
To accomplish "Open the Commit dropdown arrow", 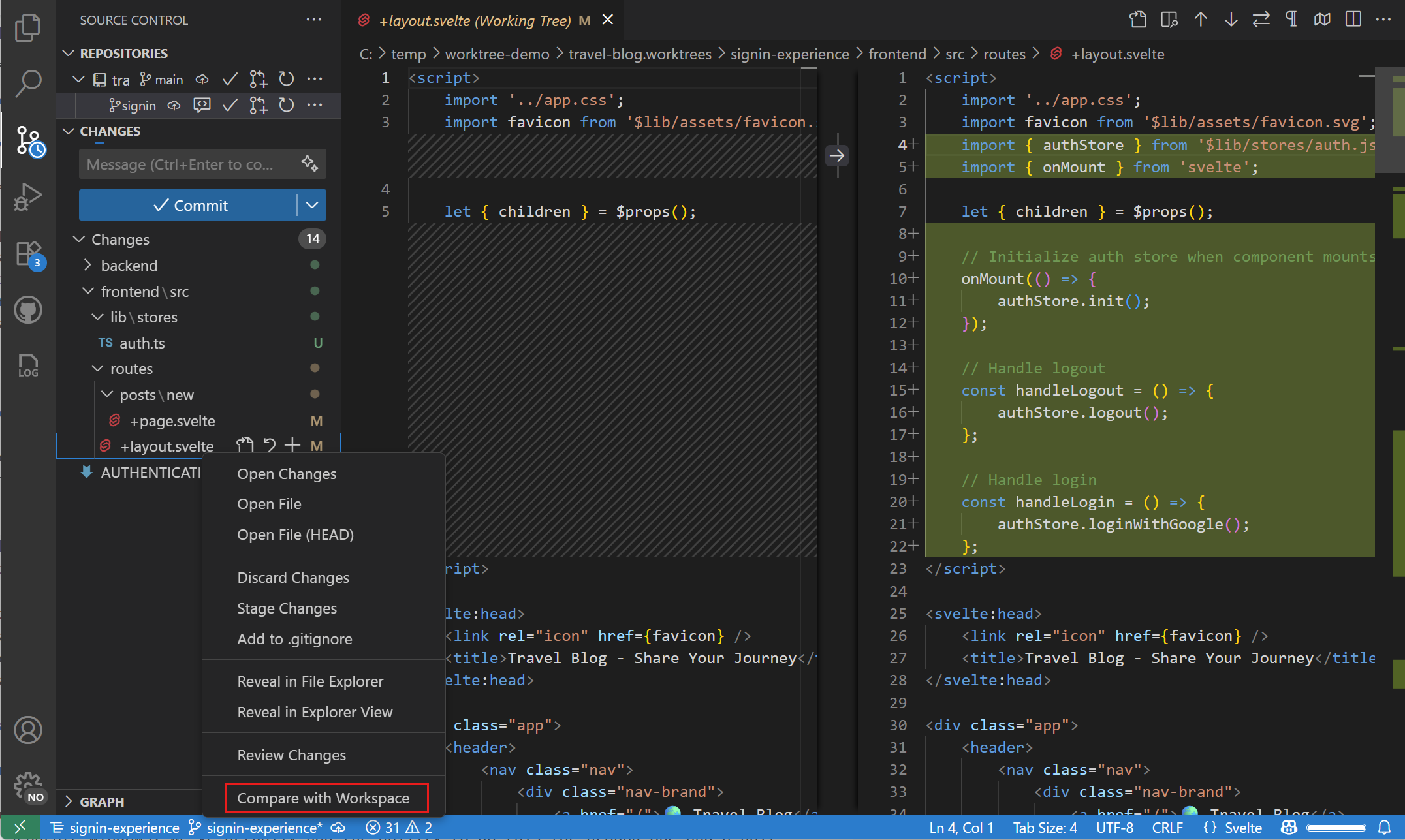I will [311, 204].
